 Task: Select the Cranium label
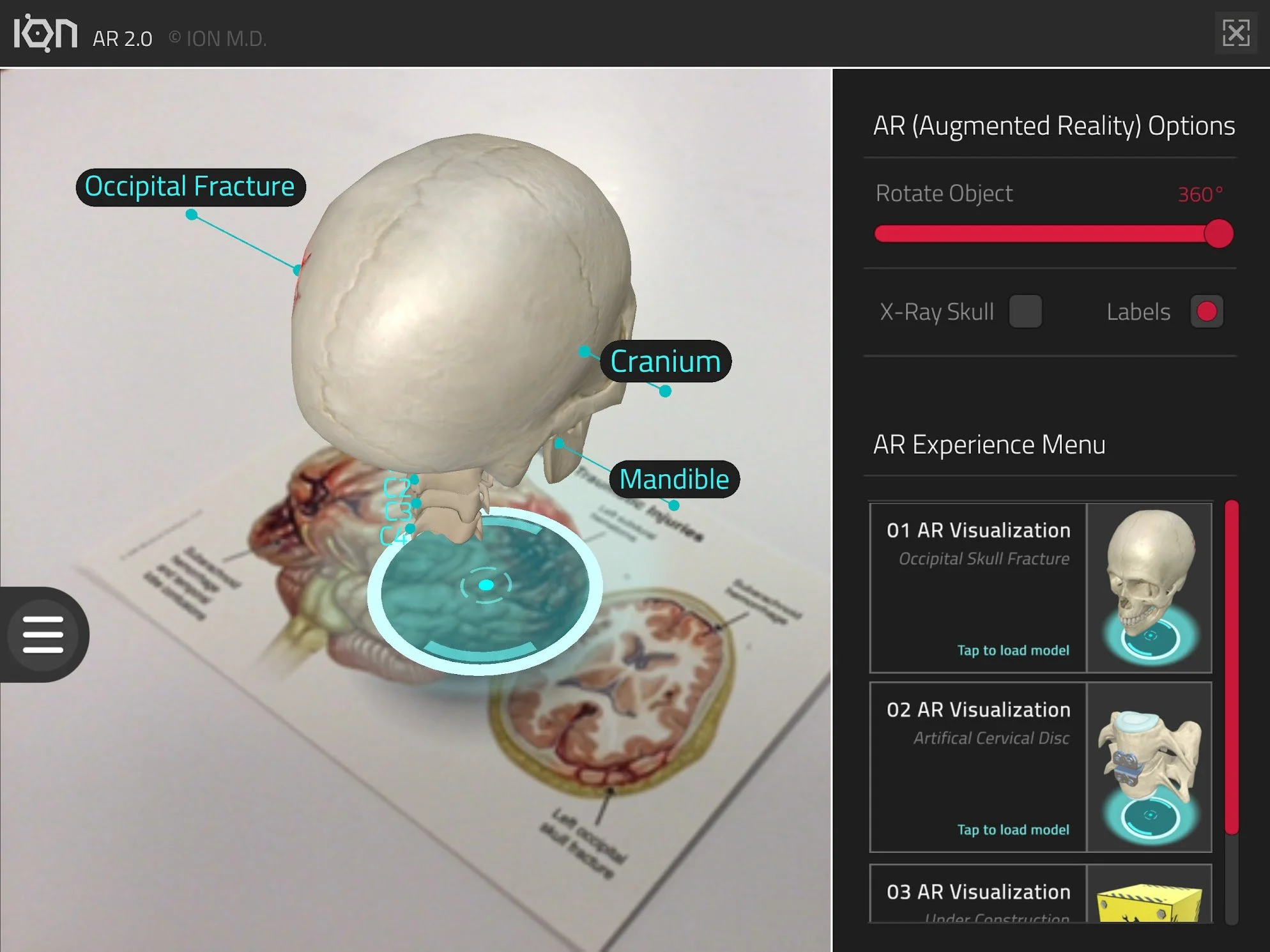click(x=666, y=362)
